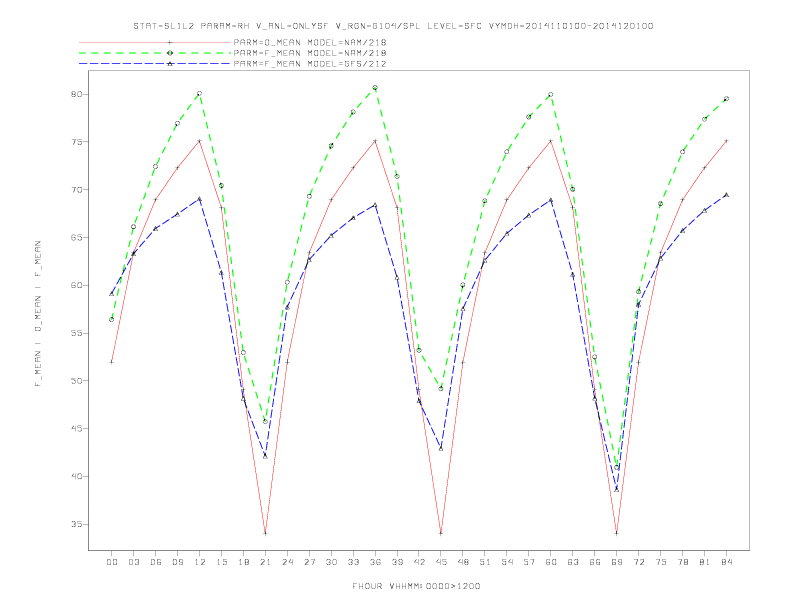Select legend entry PARM=O_MEAN MODEL=NAM/218
Viewport: 792px width, 612px height.
click(310, 42)
